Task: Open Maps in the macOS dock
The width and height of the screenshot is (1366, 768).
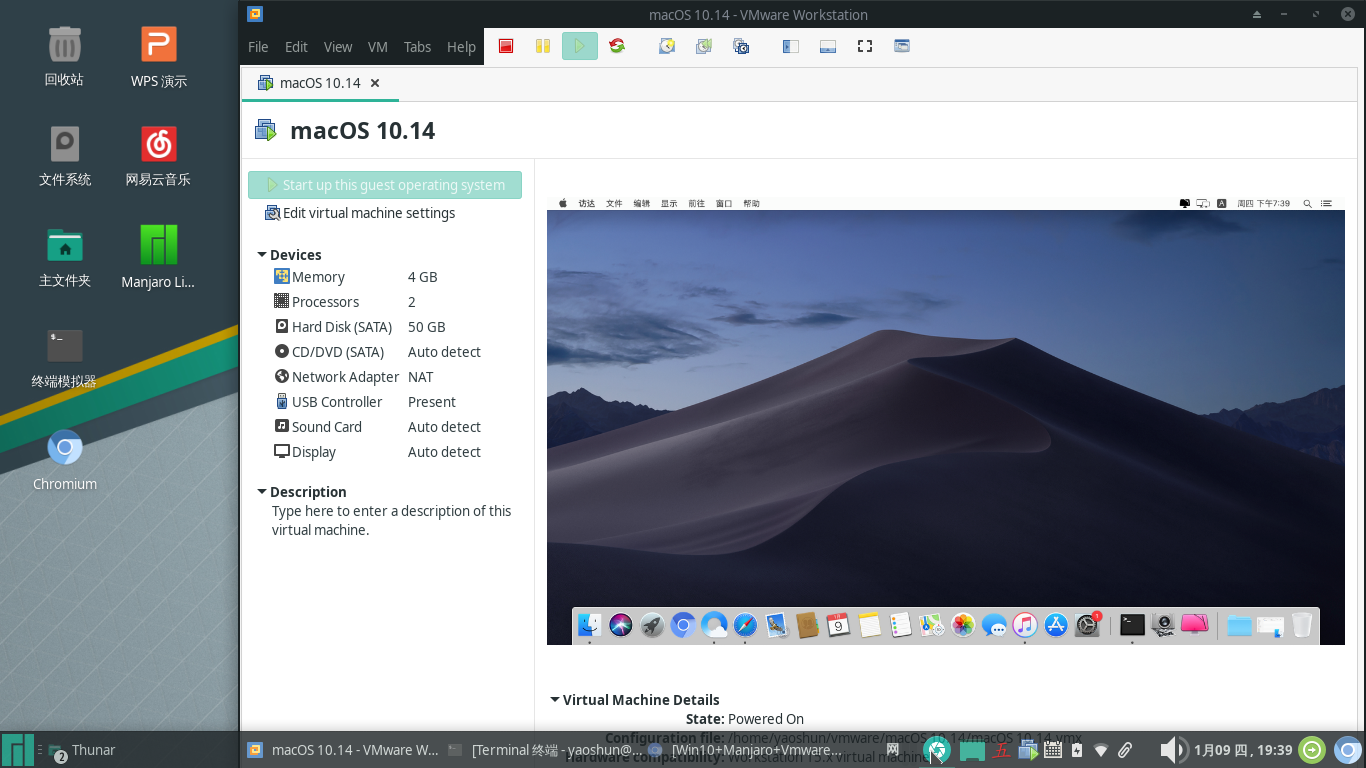Action: pyautogui.click(x=932, y=626)
